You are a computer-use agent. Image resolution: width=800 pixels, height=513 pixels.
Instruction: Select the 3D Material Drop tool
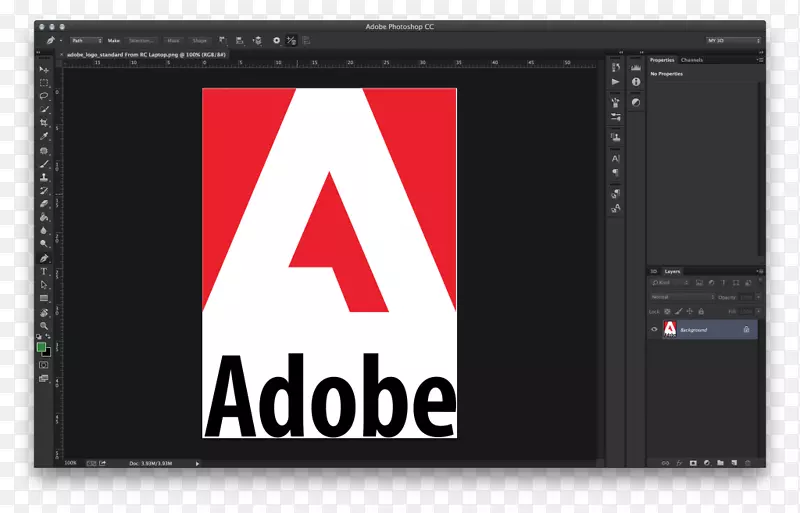click(x=44, y=312)
